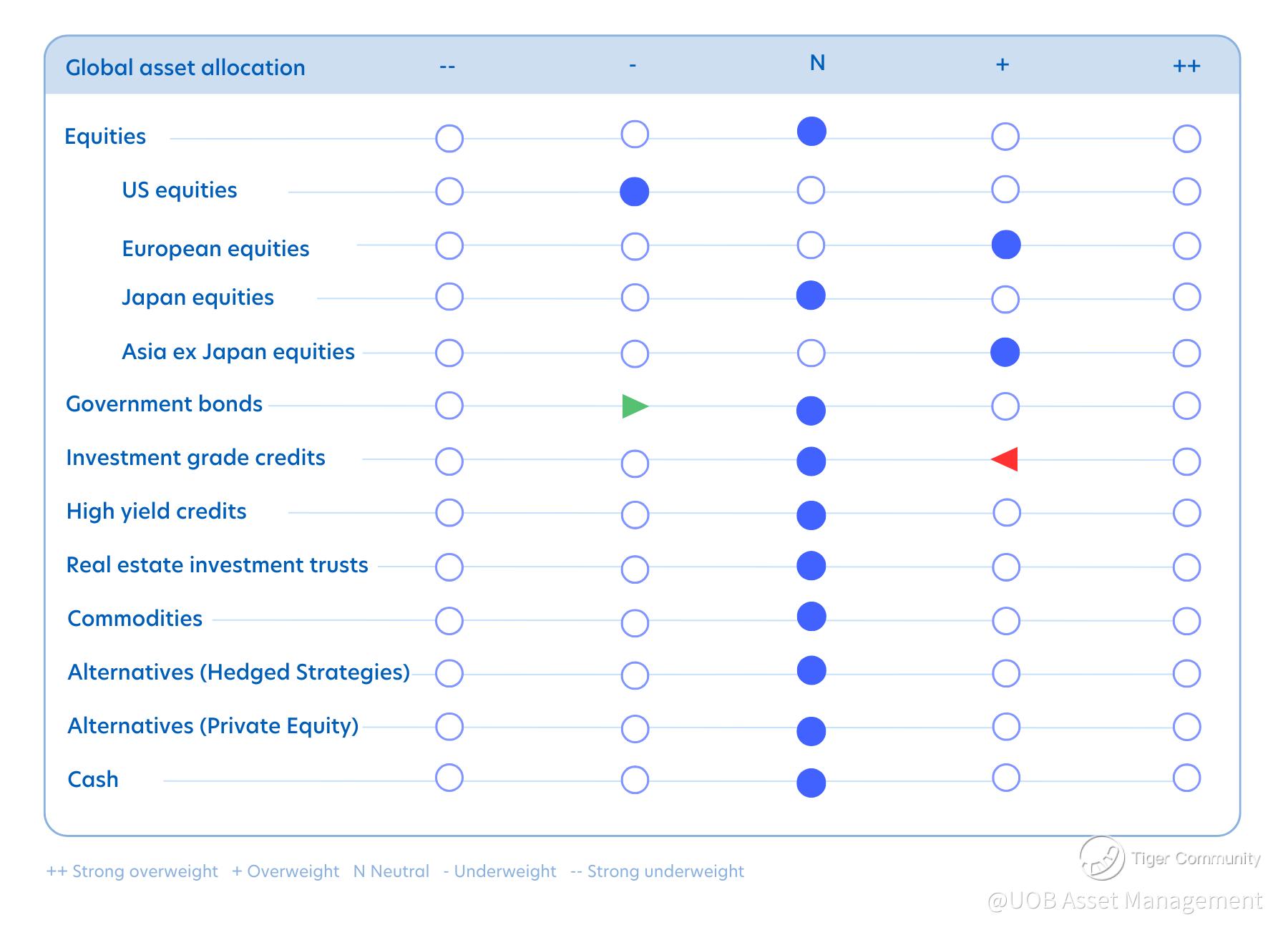
Task: Select the filled Overweight dot for European equities
Action: [1005, 245]
